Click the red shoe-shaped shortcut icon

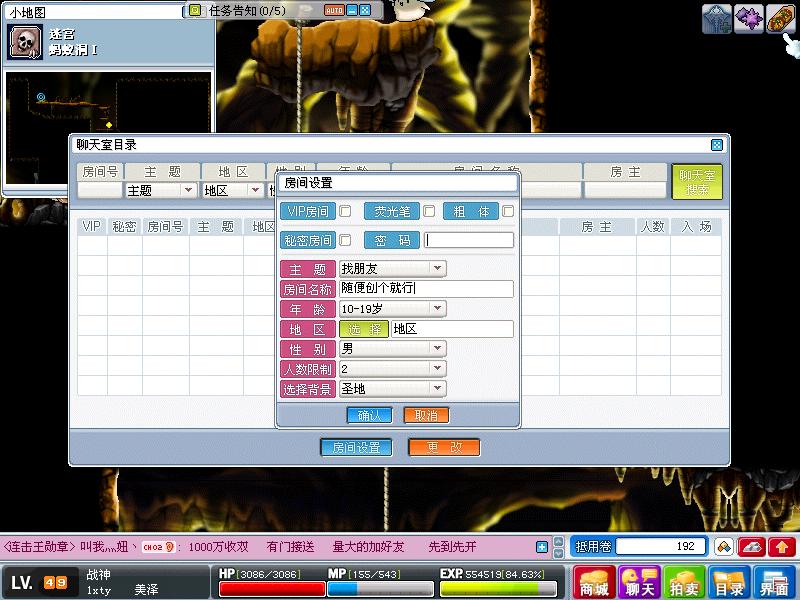(752, 547)
